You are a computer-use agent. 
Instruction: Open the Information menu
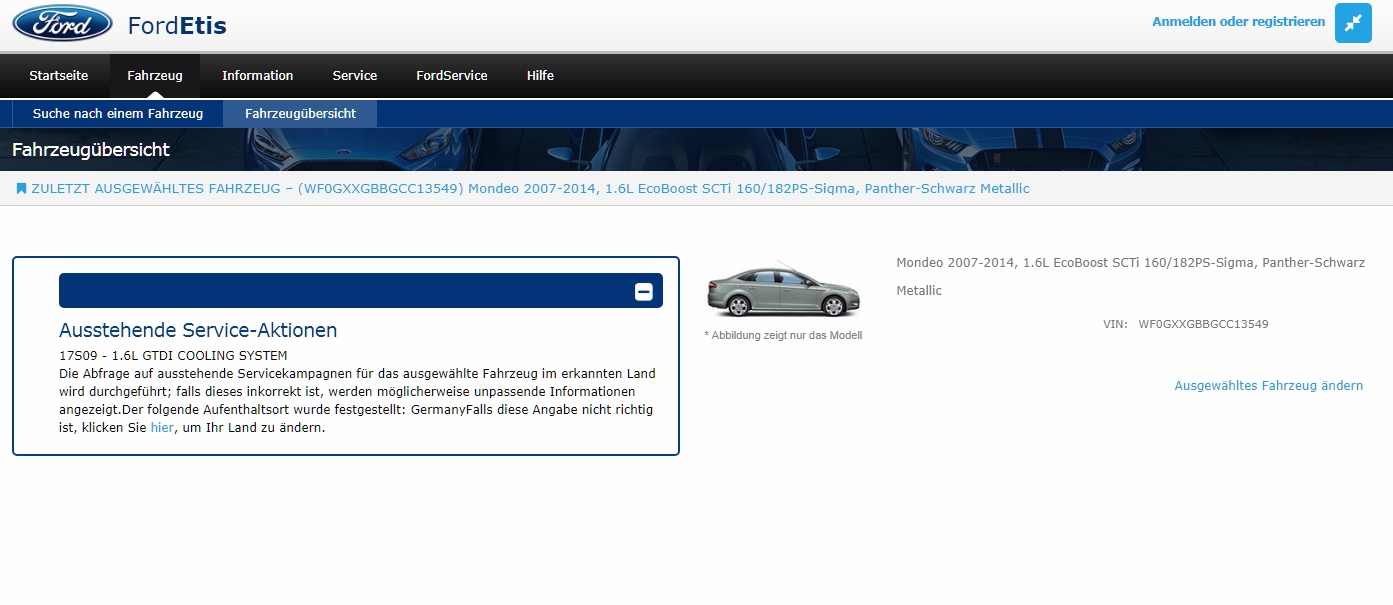[x=257, y=76]
